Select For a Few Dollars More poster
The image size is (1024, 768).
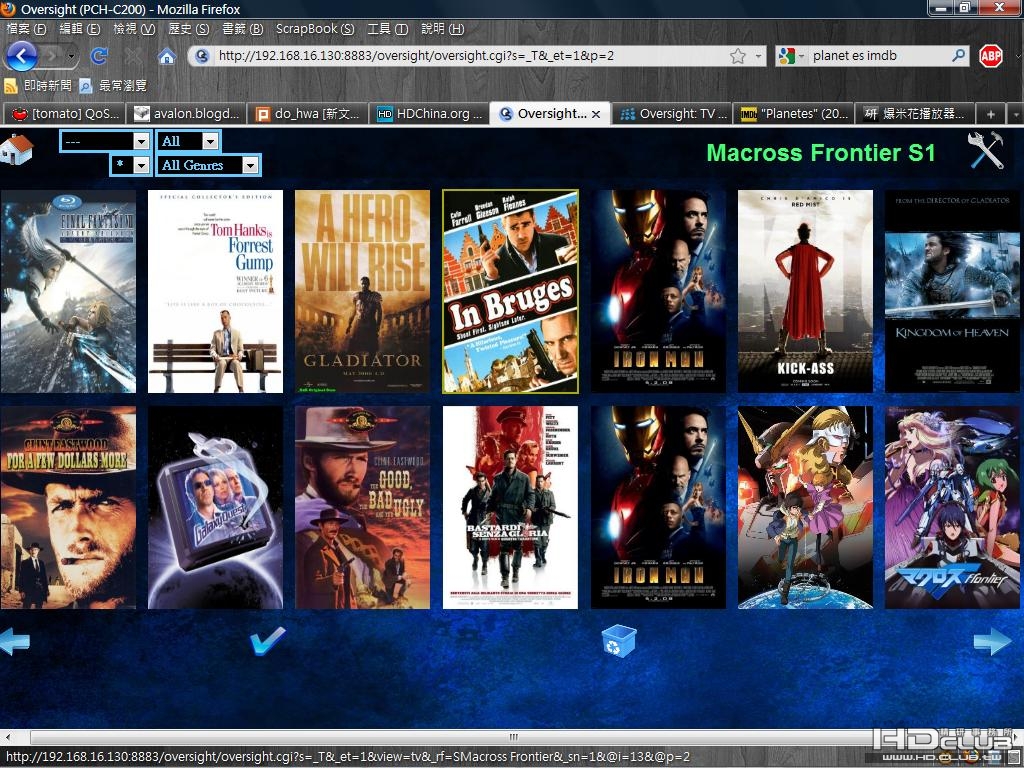pos(68,507)
